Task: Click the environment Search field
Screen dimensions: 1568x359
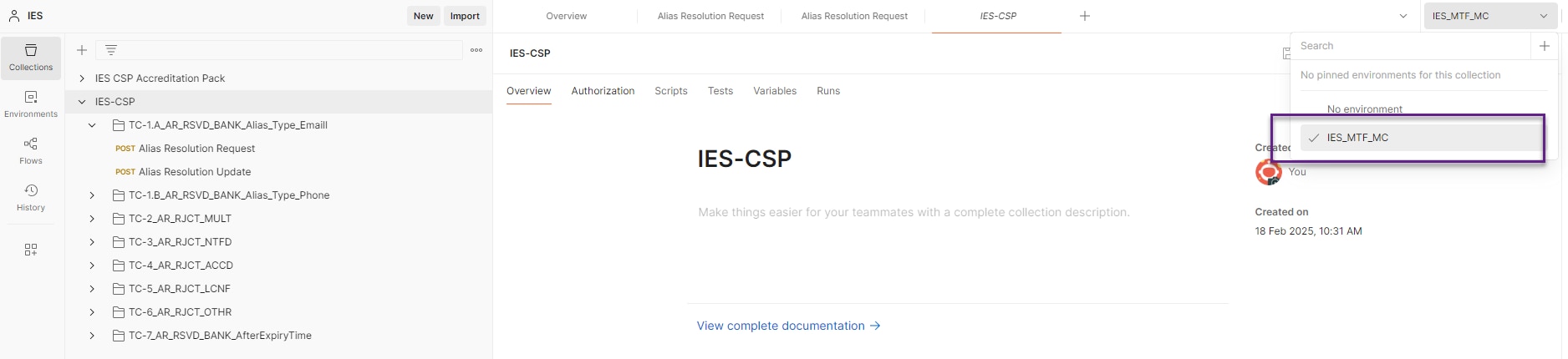Action: coord(1413,46)
